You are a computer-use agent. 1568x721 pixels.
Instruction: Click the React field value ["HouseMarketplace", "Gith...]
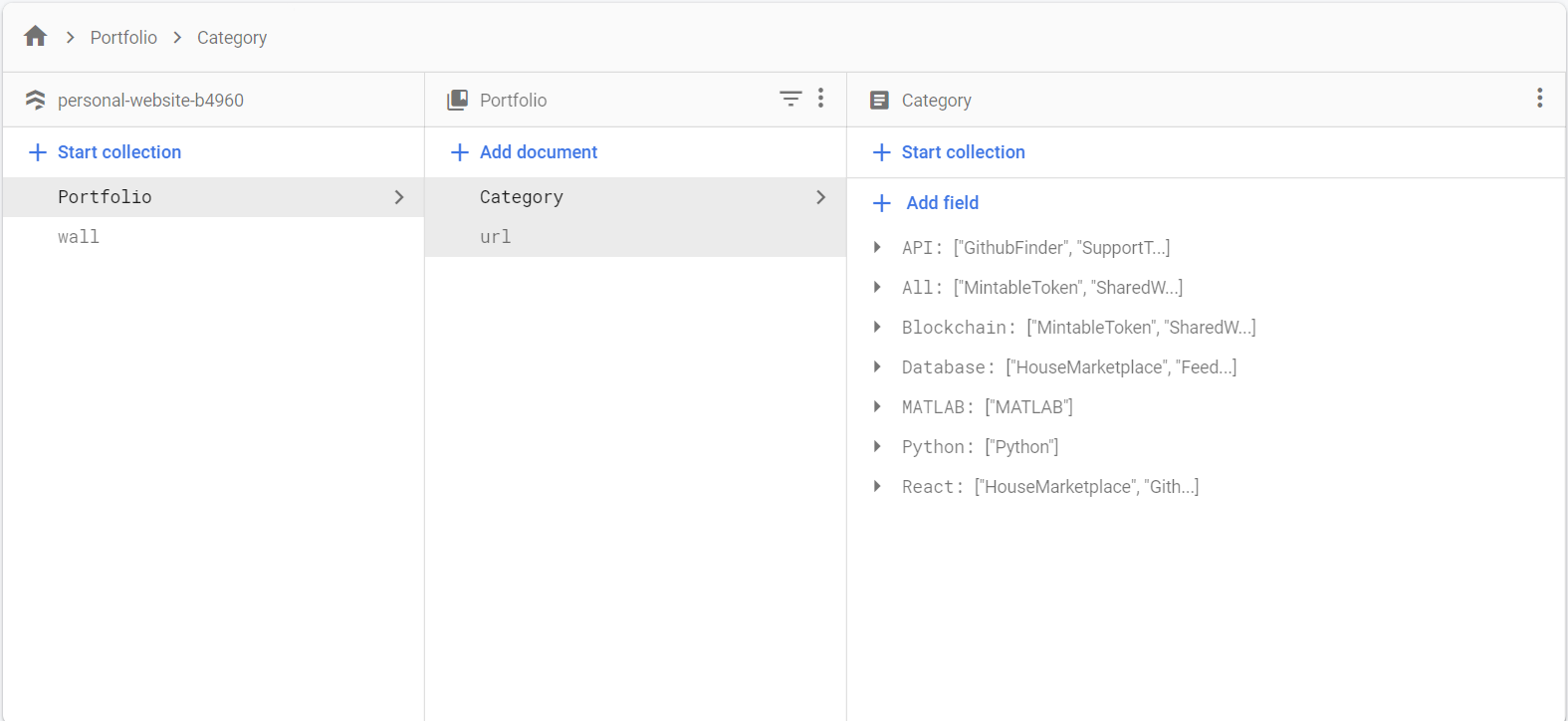click(1086, 487)
